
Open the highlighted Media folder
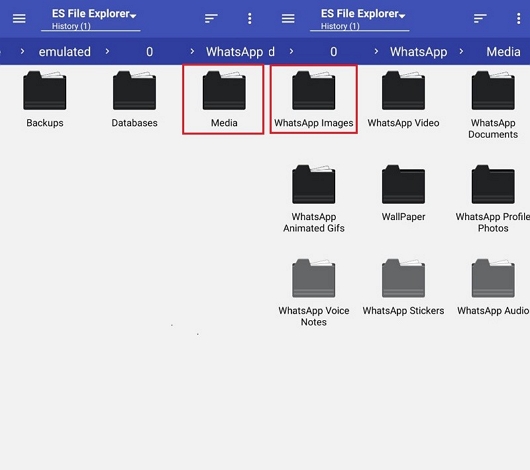[x=224, y=99]
